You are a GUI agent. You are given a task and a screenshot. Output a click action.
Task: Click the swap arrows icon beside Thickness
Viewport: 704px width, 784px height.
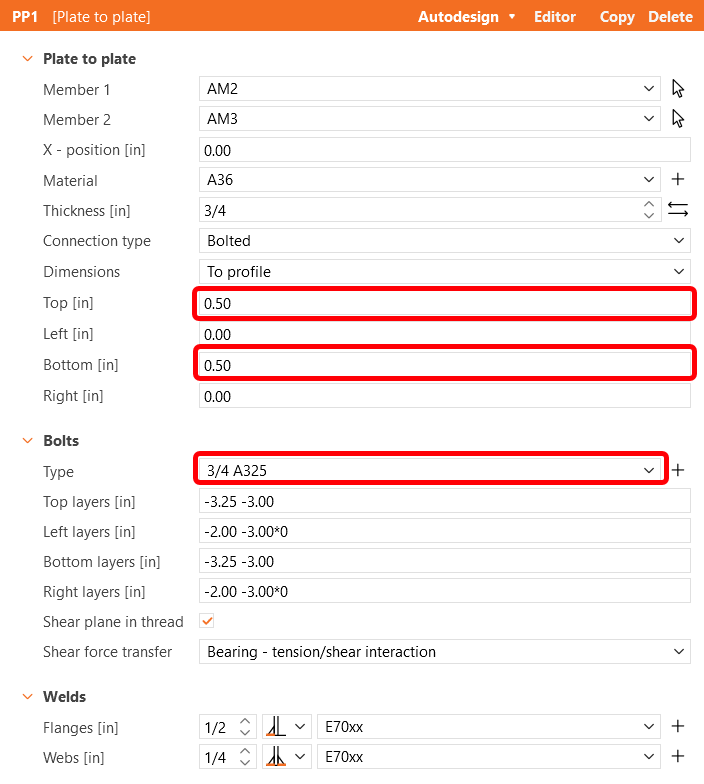click(678, 210)
